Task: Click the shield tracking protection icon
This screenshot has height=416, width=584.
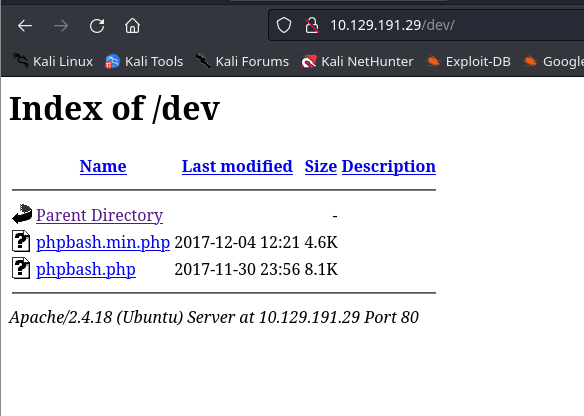Action: [x=284, y=26]
